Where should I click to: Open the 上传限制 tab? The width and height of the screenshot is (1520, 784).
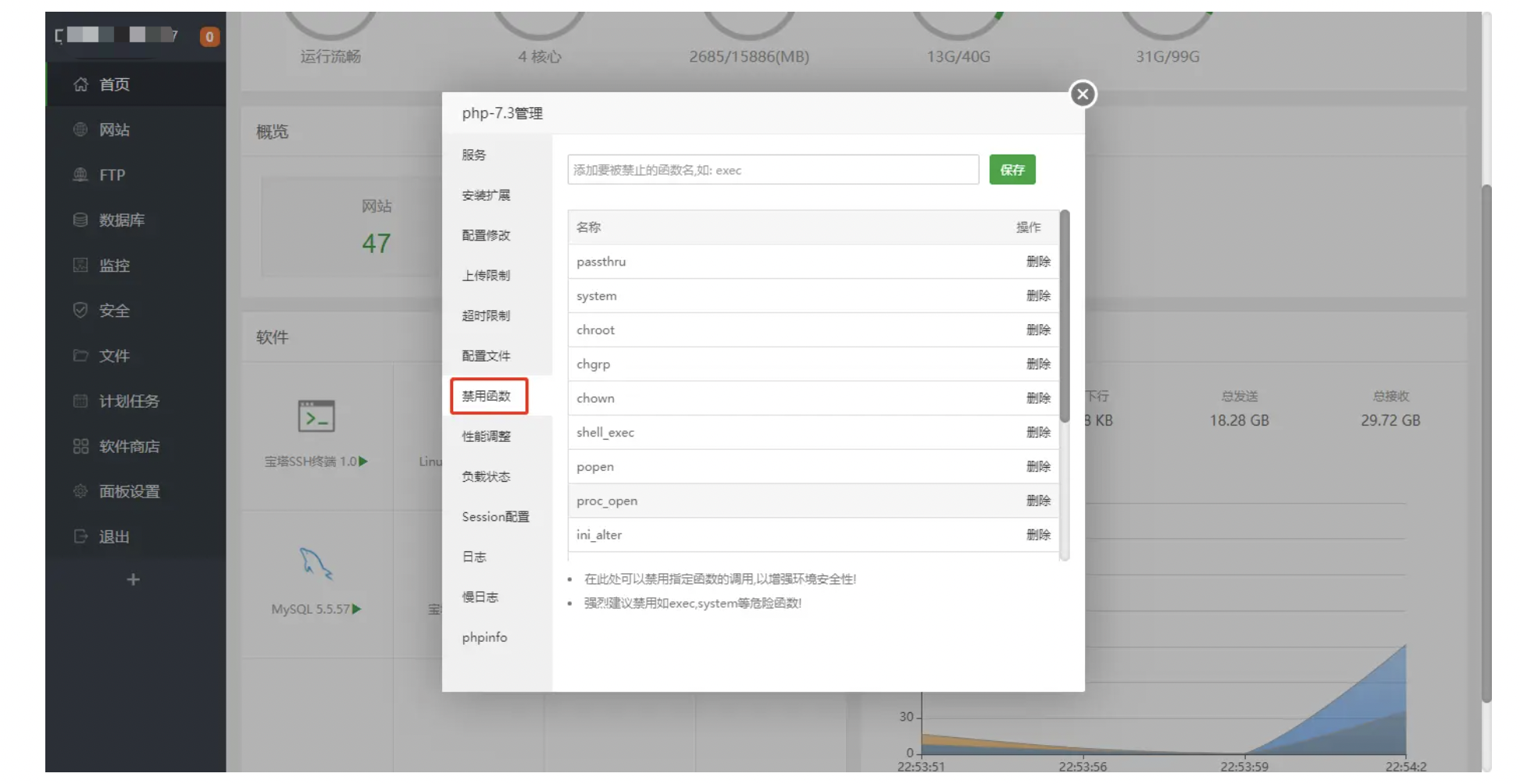pyautogui.click(x=486, y=276)
